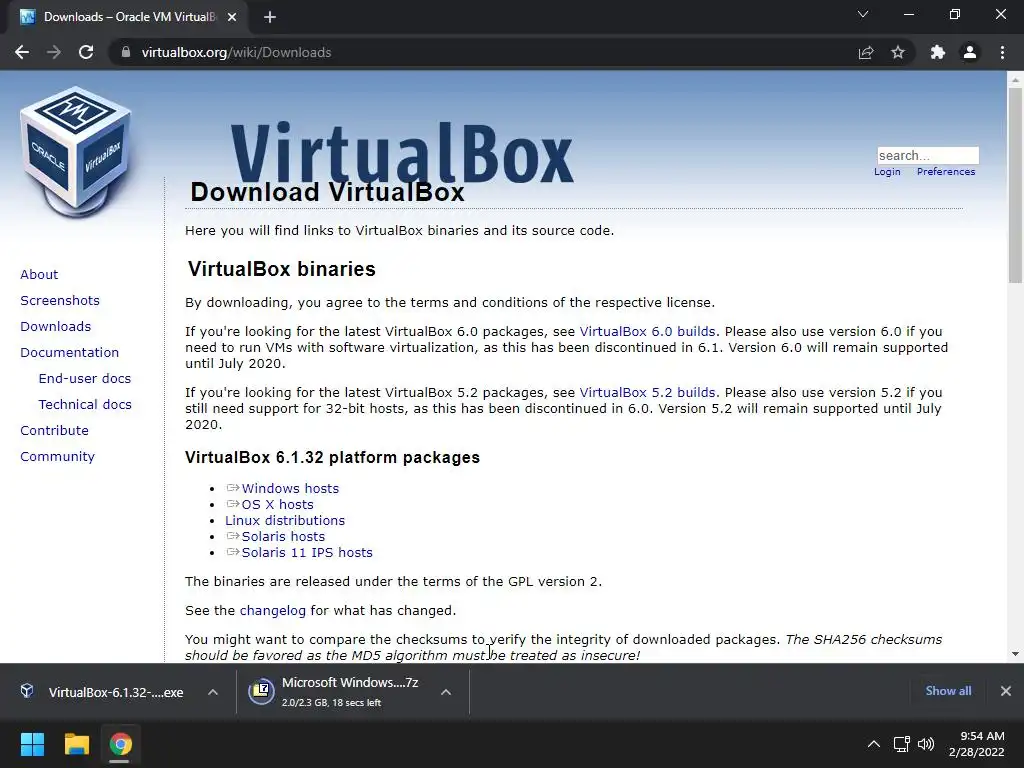Click the Microsoft Windows 7z download item
This screenshot has width=1024, height=768.
(x=350, y=692)
